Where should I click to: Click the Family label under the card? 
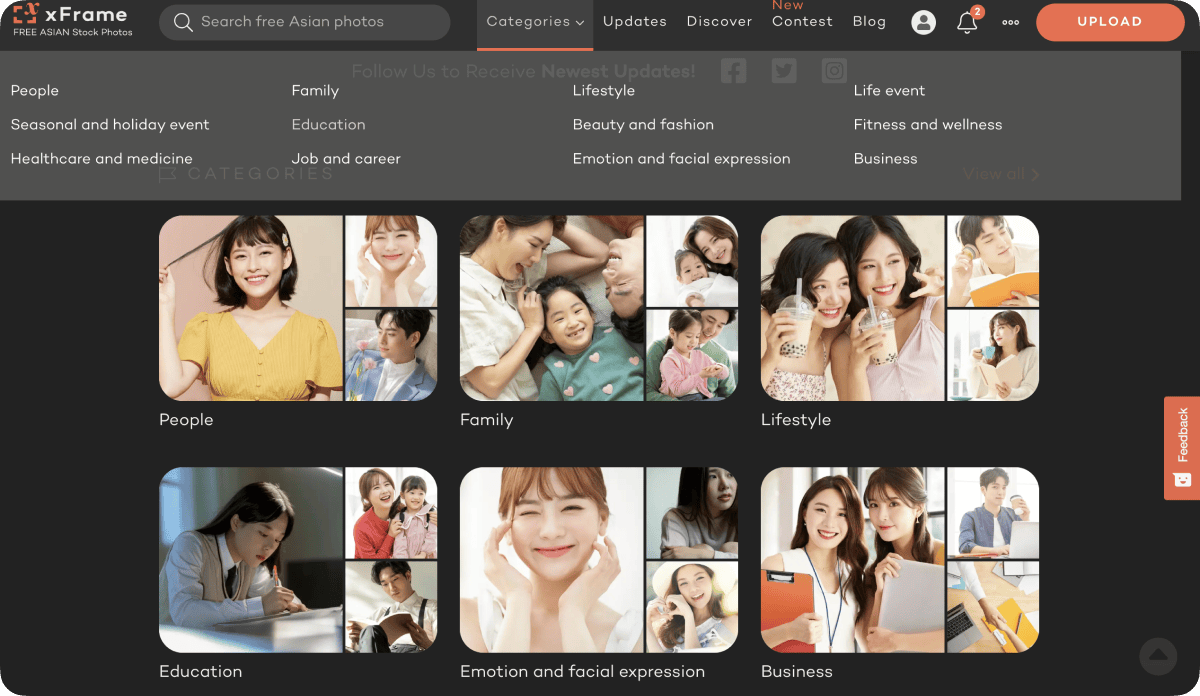pyautogui.click(x=486, y=420)
